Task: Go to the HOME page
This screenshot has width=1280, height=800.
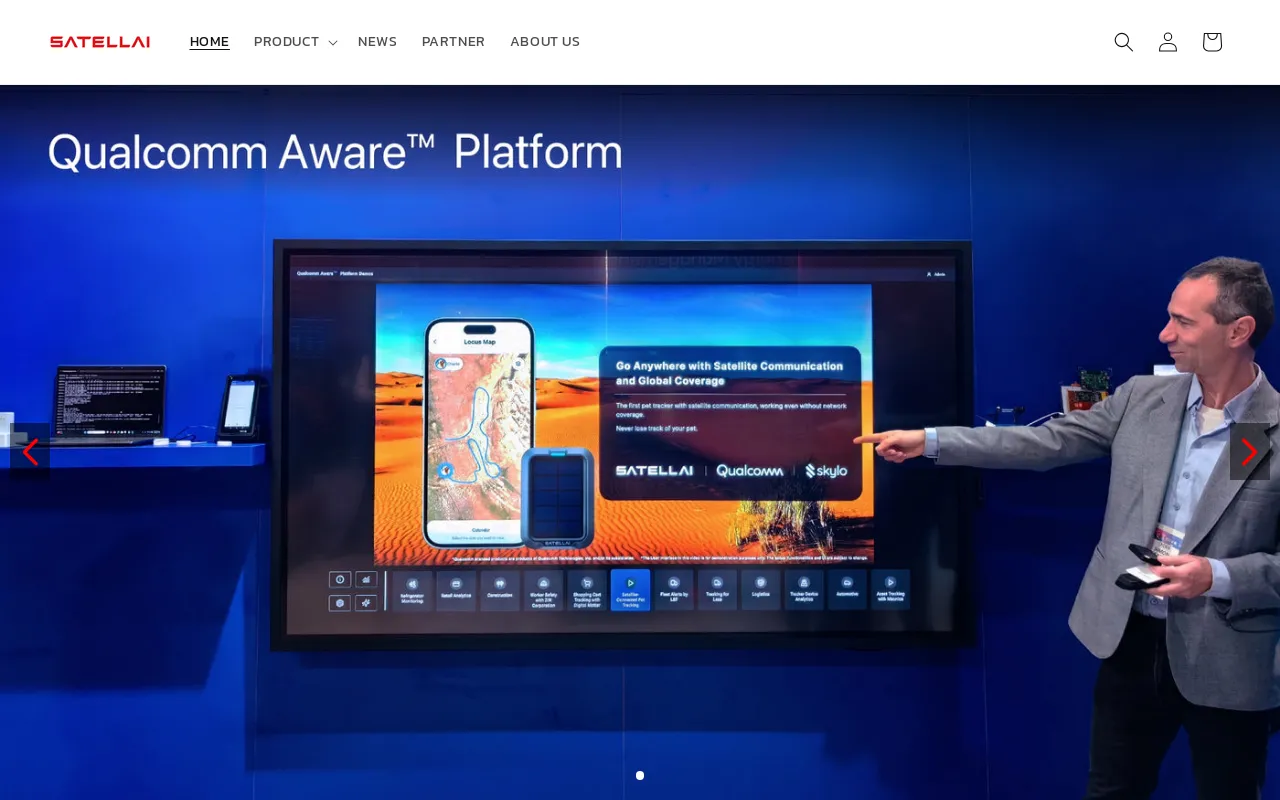Action: point(209,42)
